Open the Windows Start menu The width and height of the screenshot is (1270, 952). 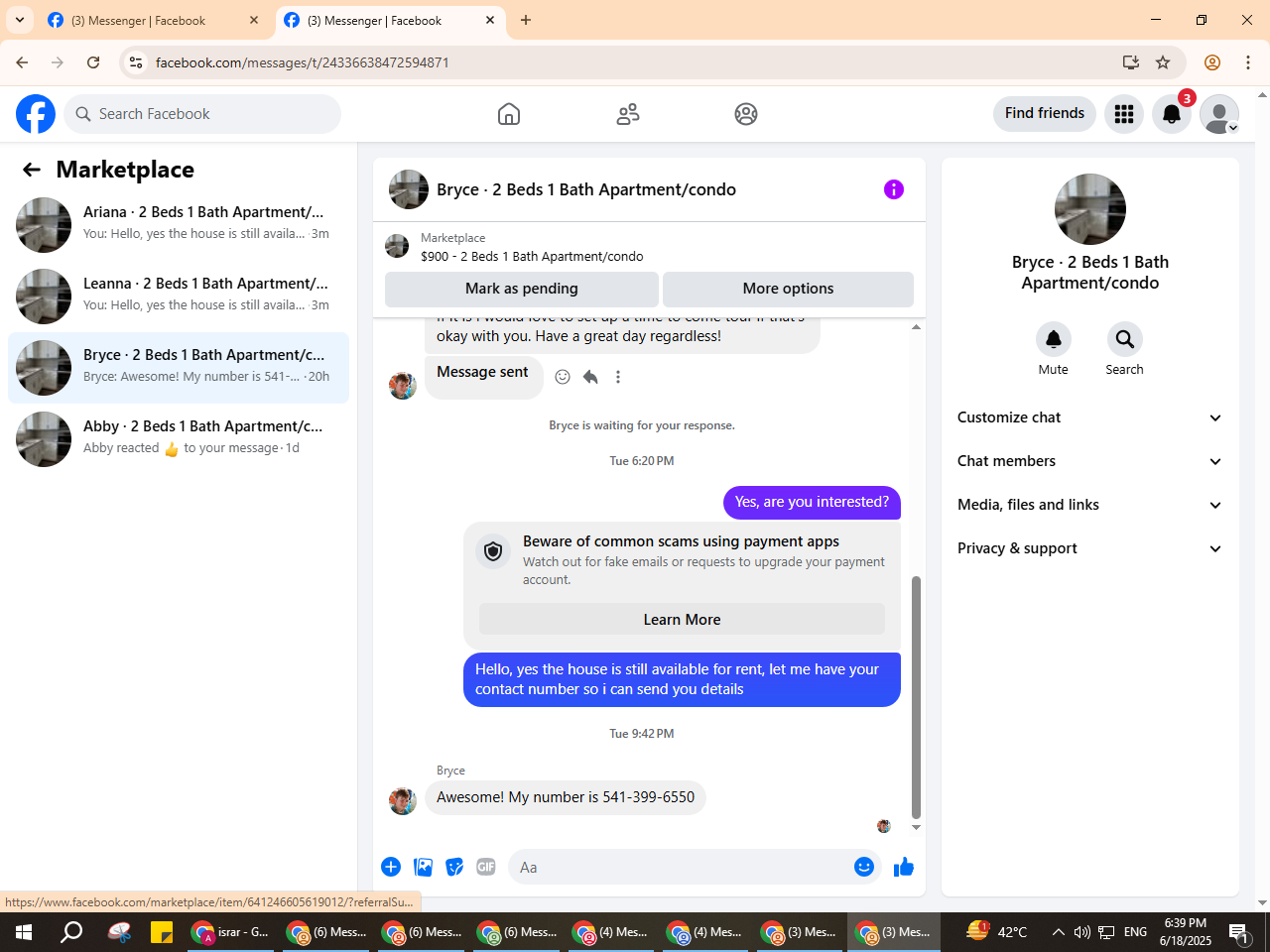[x=24, y=932]
